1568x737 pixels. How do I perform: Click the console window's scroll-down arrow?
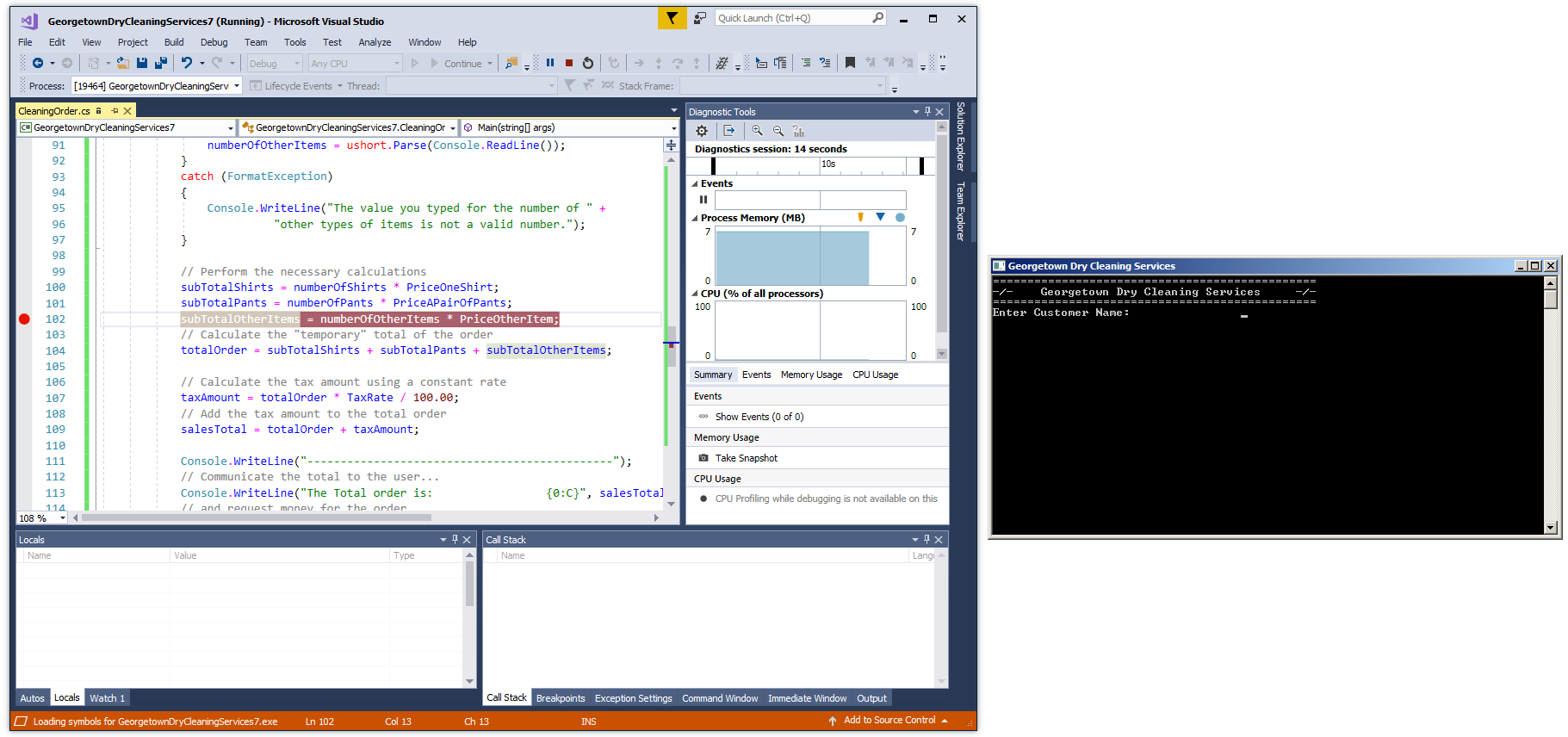(x=1551, y=528)
